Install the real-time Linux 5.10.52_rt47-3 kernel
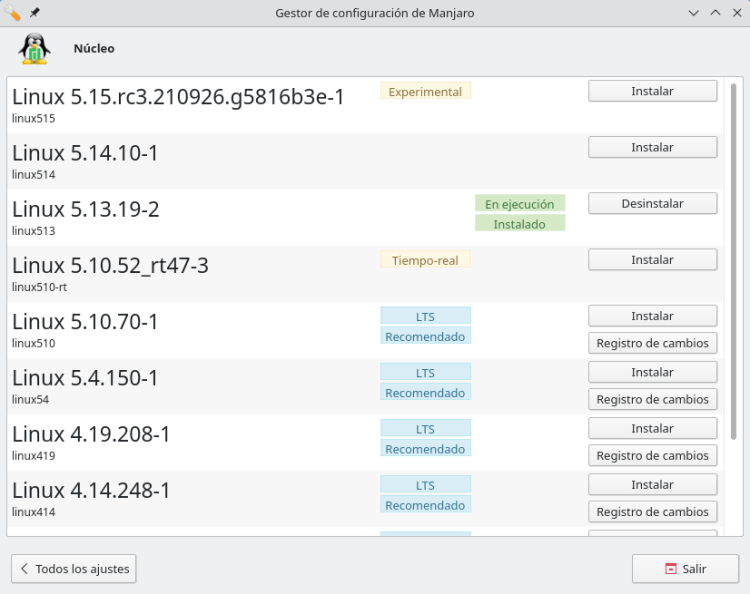Viewport: 750px width, 594px height. 652,260
